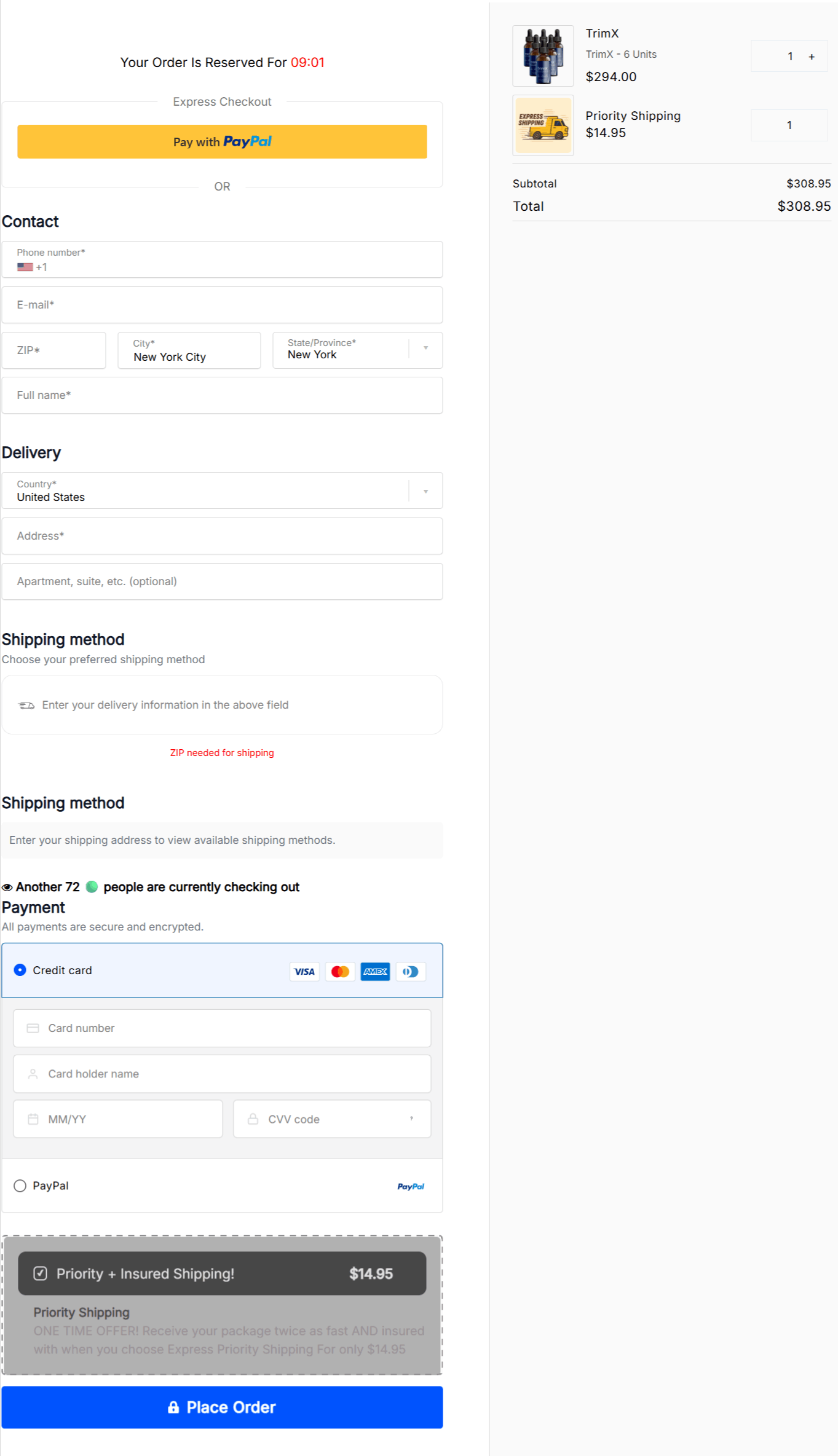This screenshot has height=1456, width=838.
Task: Click the Place Order button
Action: click(222, 1407)
